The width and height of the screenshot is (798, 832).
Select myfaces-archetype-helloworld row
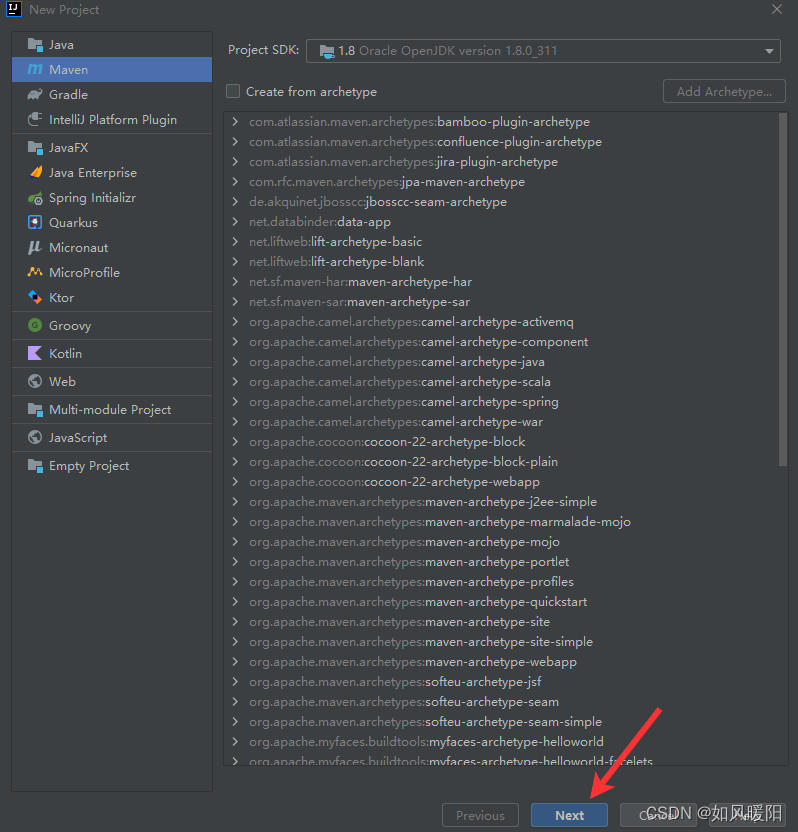pos(501,742)
